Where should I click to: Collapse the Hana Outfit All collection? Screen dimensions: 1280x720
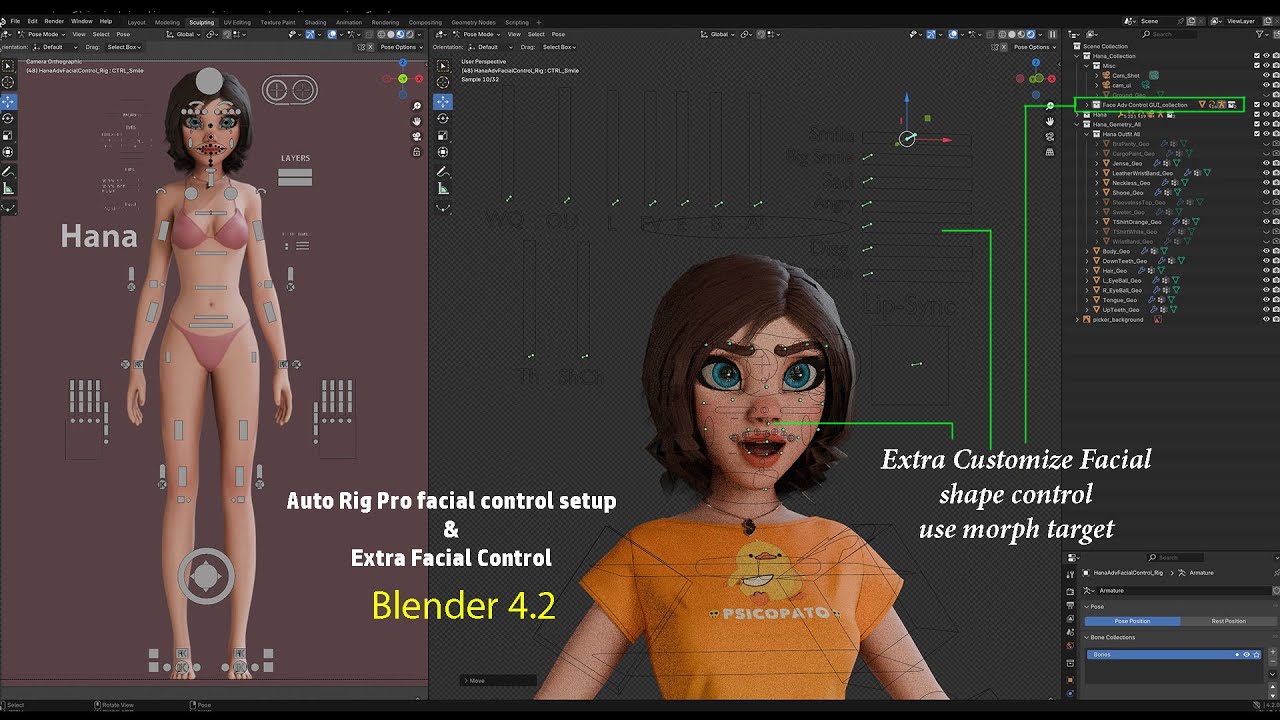coord(1087,134)
